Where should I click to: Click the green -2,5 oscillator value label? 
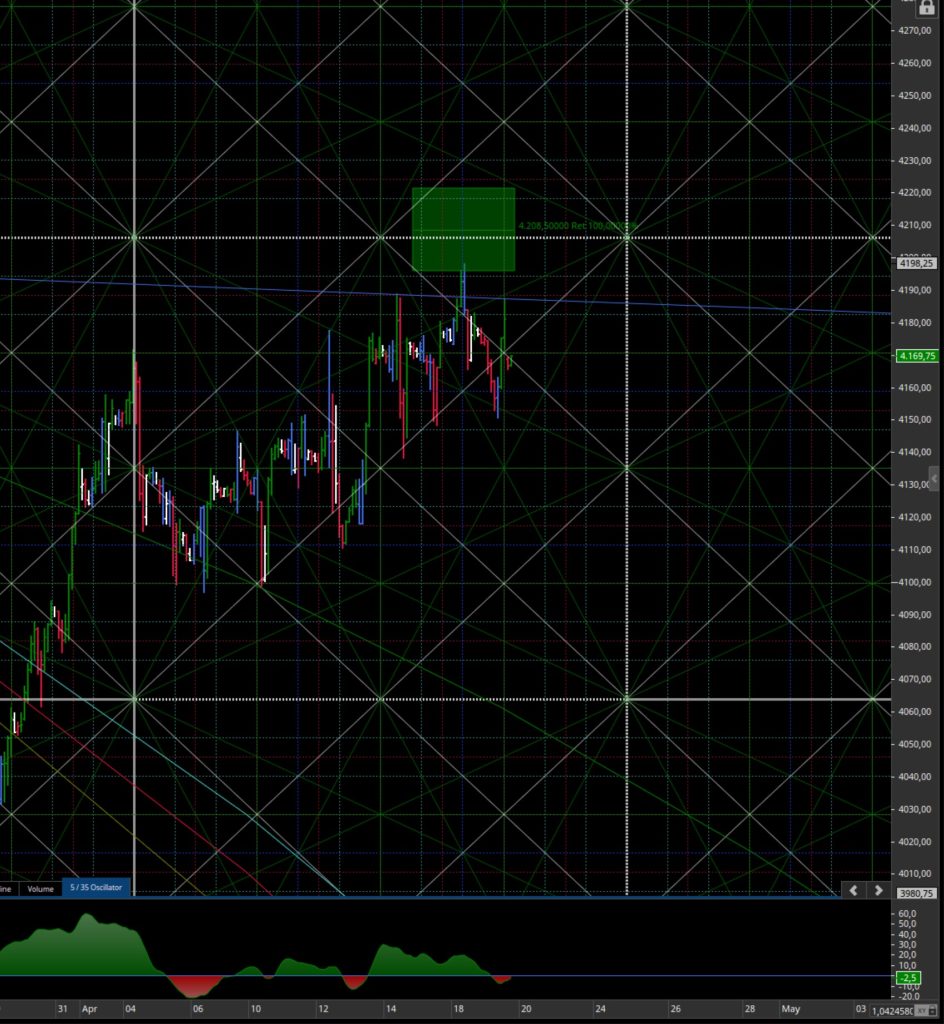point(908,978)
